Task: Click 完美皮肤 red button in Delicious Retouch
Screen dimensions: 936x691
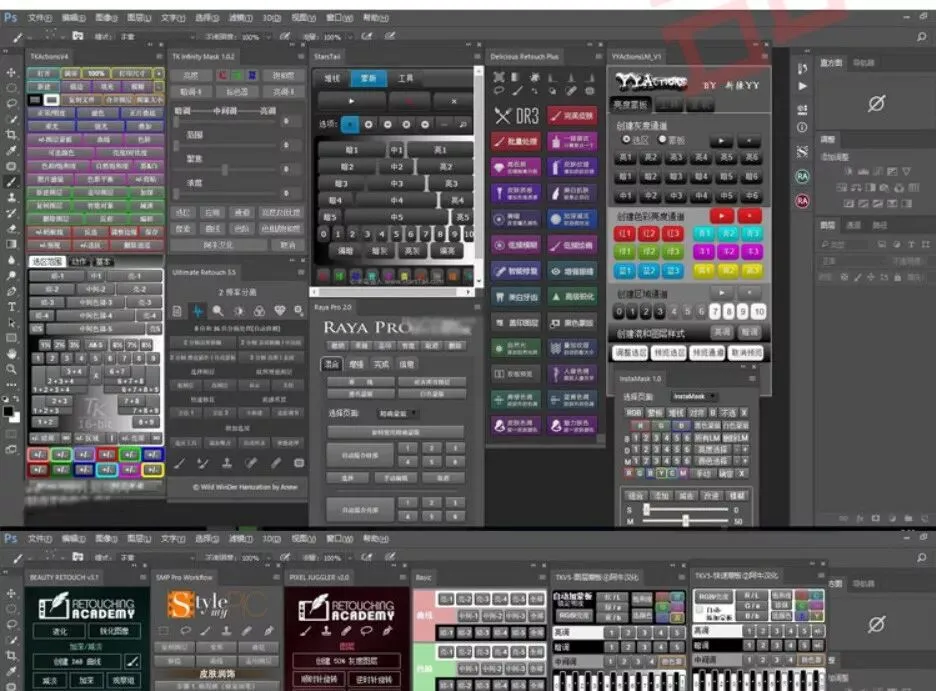Action: tap(572, 115)
